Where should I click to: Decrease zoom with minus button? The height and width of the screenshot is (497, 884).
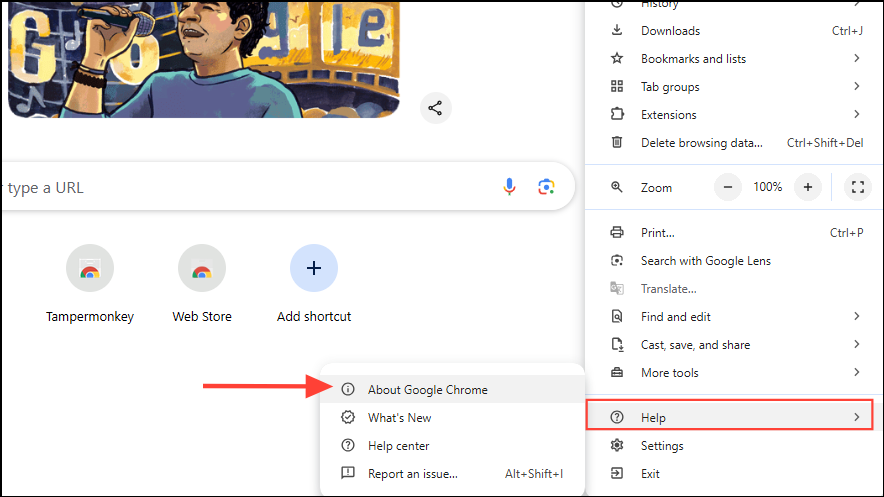[728, 187]
